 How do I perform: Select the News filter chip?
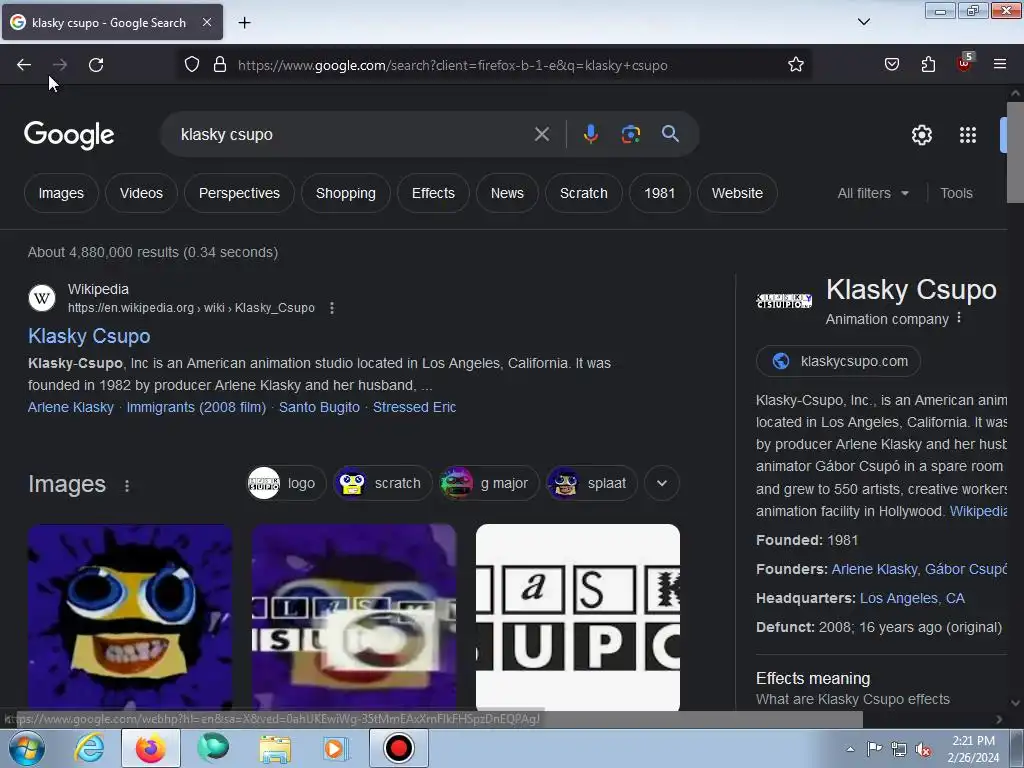click(507, 193)
